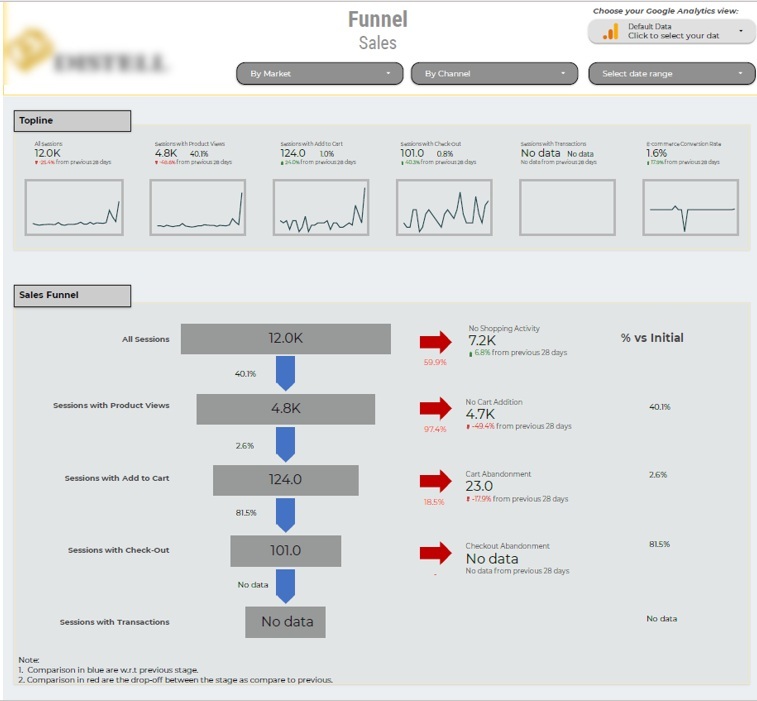Select the Topline section header
Image resolution: width=757 pixels, height=701 pixels.
pyautogui.click(x=72, y=121)
